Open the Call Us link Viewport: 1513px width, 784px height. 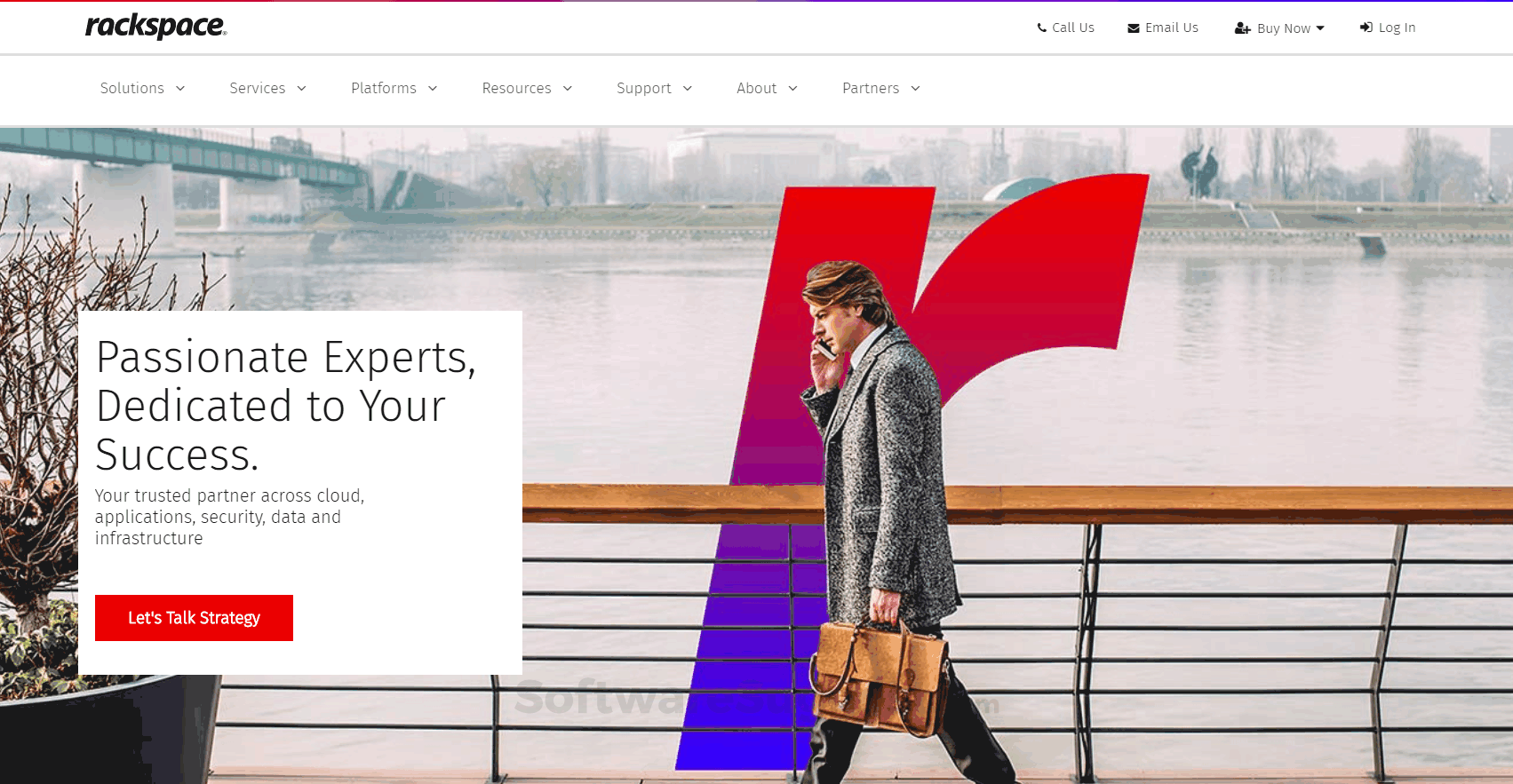(x=1073, y=28)
